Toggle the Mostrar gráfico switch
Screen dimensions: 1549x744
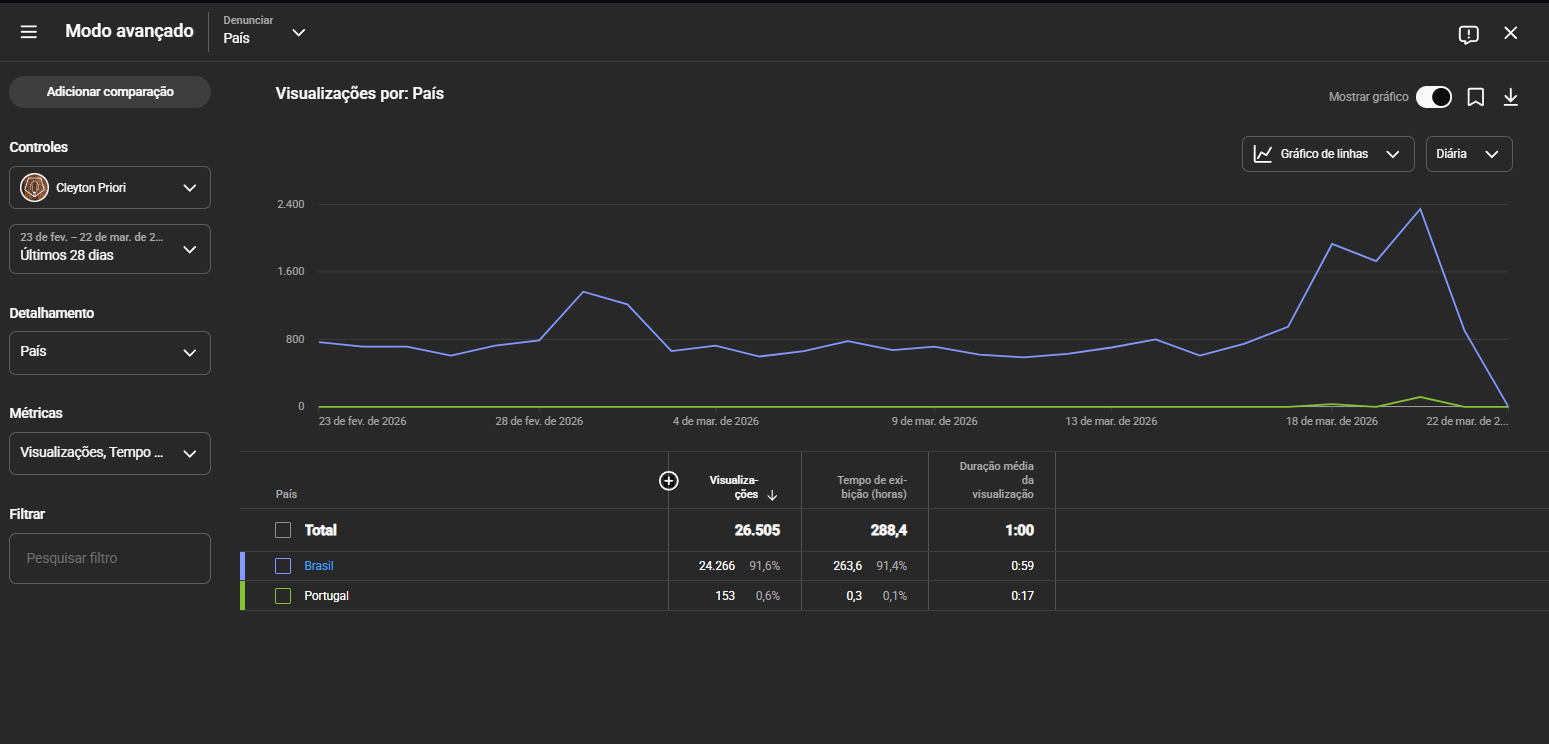click(1434, 97)
